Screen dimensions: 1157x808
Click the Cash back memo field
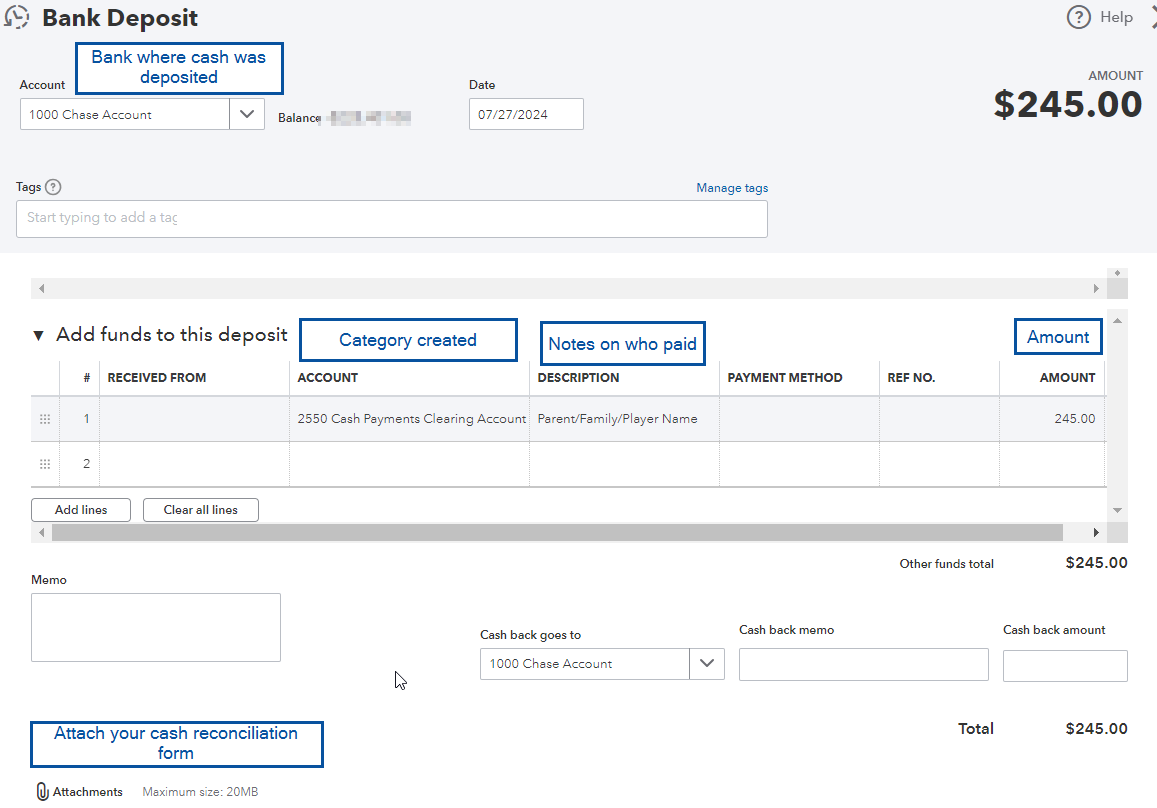pyautogui.click(x=863, y=665)
